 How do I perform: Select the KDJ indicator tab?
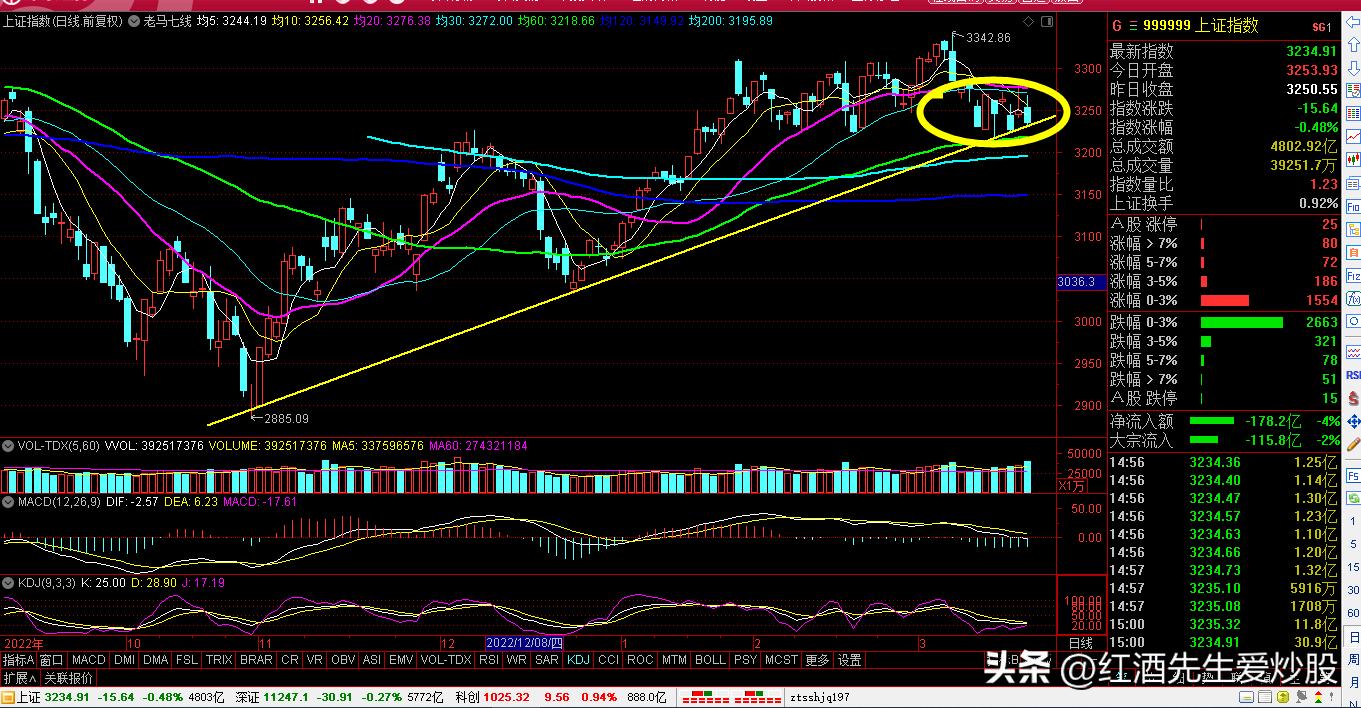(x=578, y=660)
